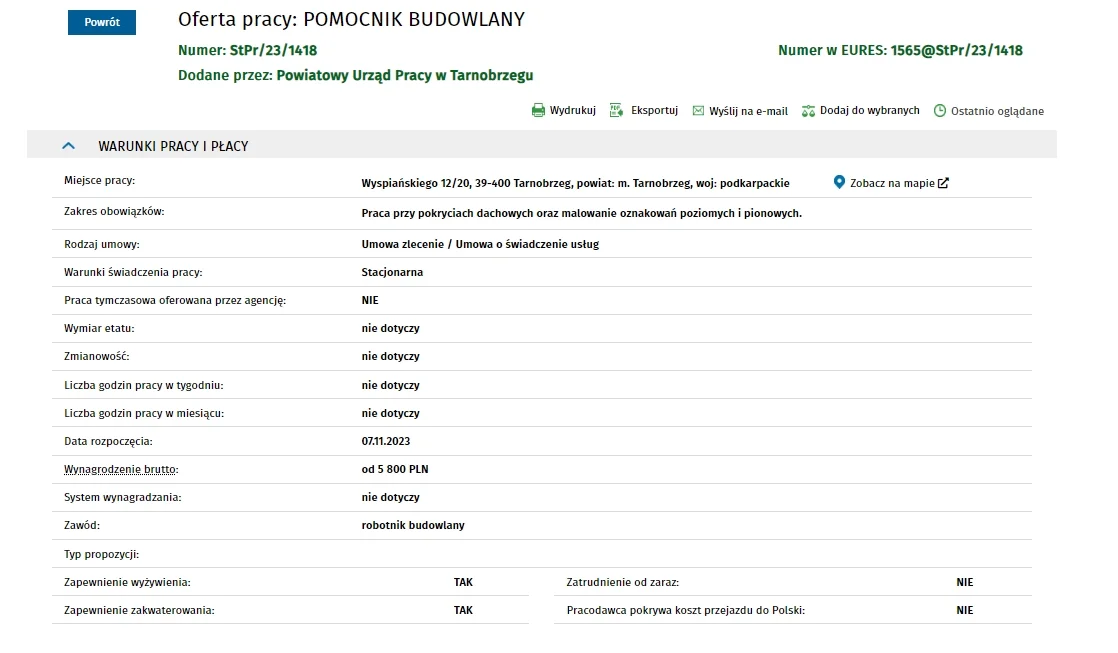Click the external link icon after Zobacz na mapie
Image resolution: width=1118 pixels, height=653 pixels.
(x=943, y=183)
